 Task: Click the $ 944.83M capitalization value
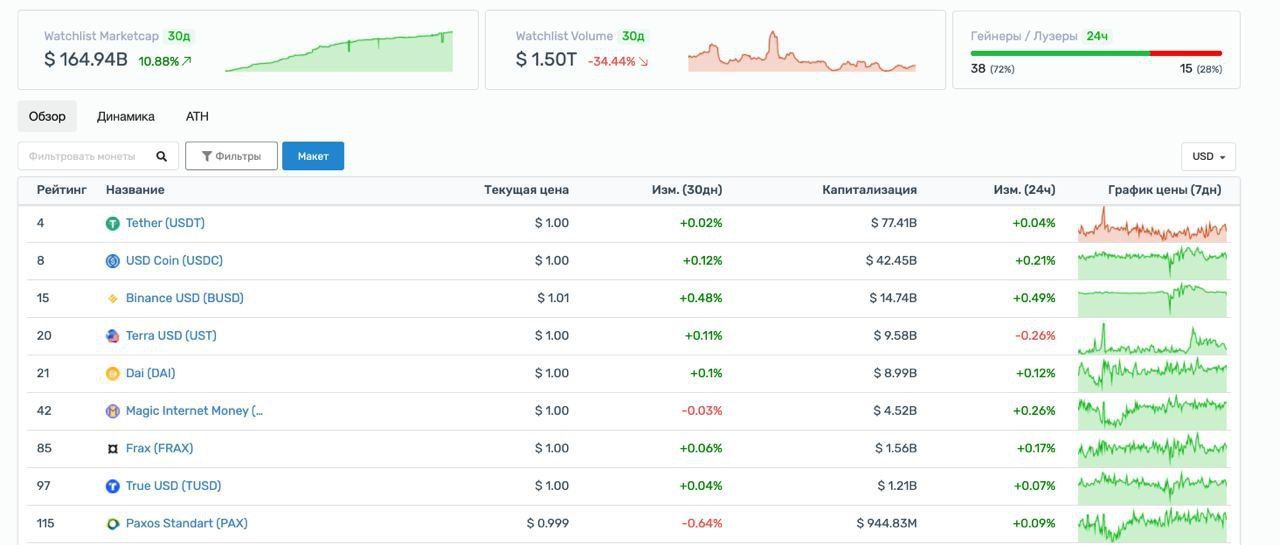[x=887, y=523]
